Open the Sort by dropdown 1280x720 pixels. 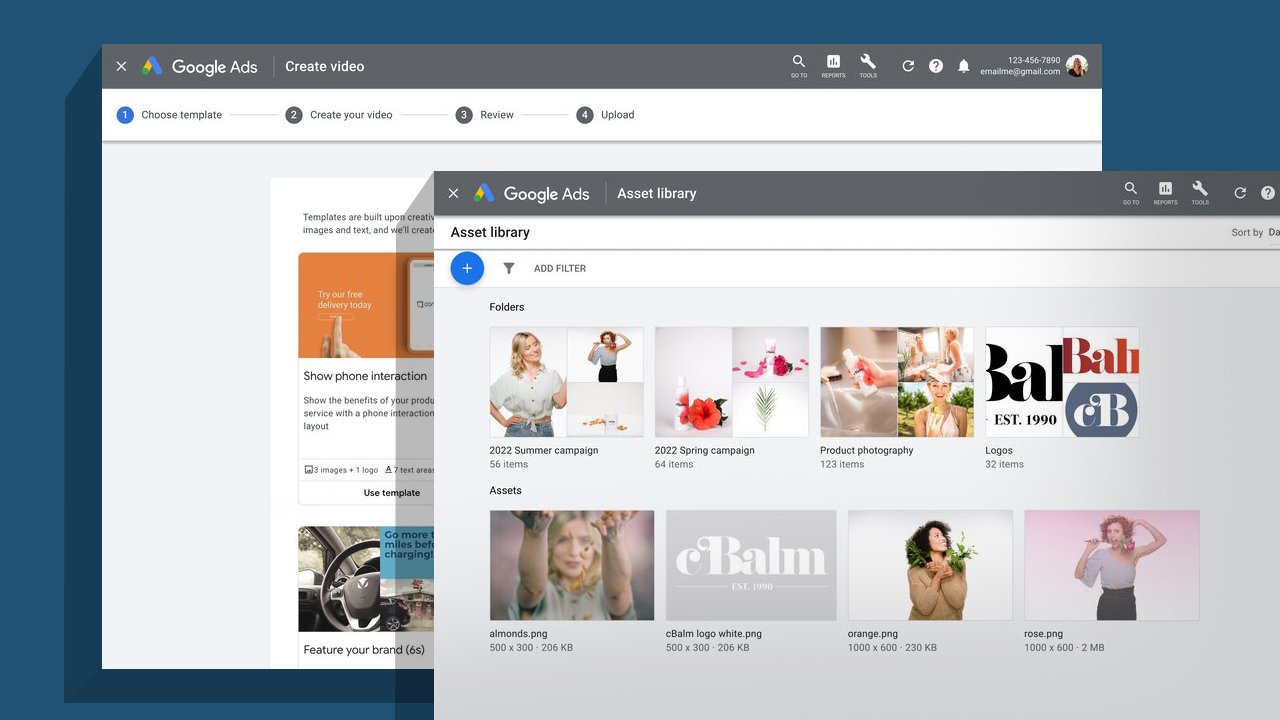1255,232
